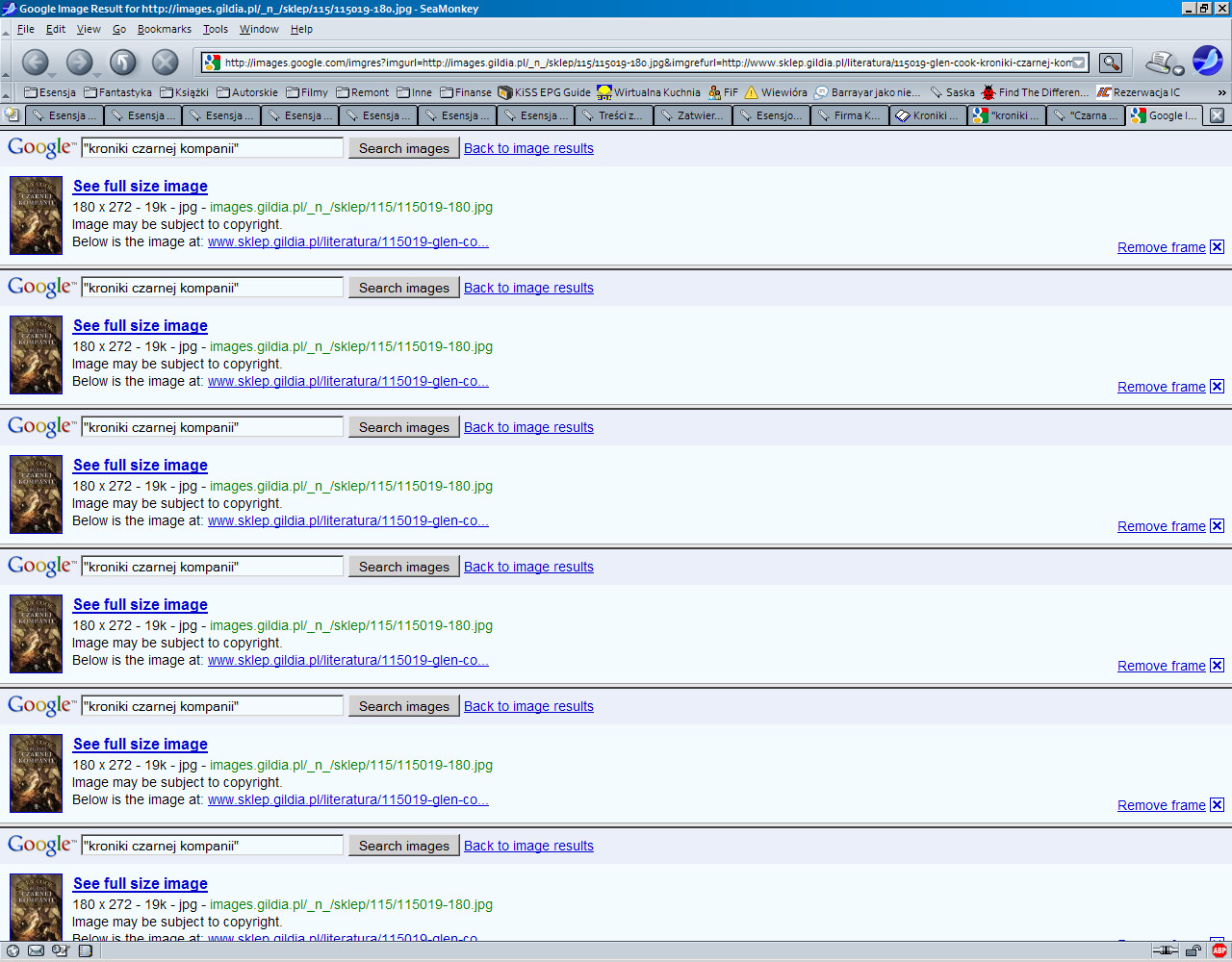Screen dimensions: 1232x962
Task: Click the SeaMonkey throbber logo icon
Action: tap(1208, 61)
